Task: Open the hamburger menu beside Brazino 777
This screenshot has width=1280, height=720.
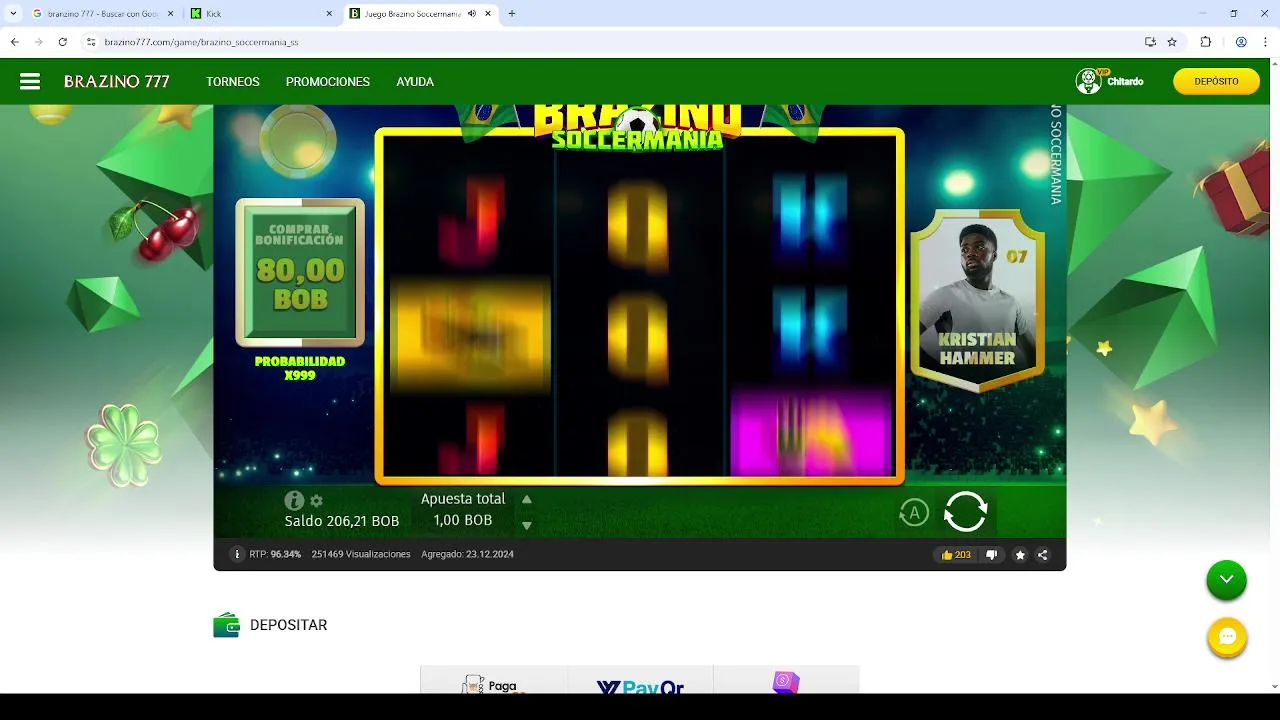Action: pyautogui.click(x=30, y=82)
